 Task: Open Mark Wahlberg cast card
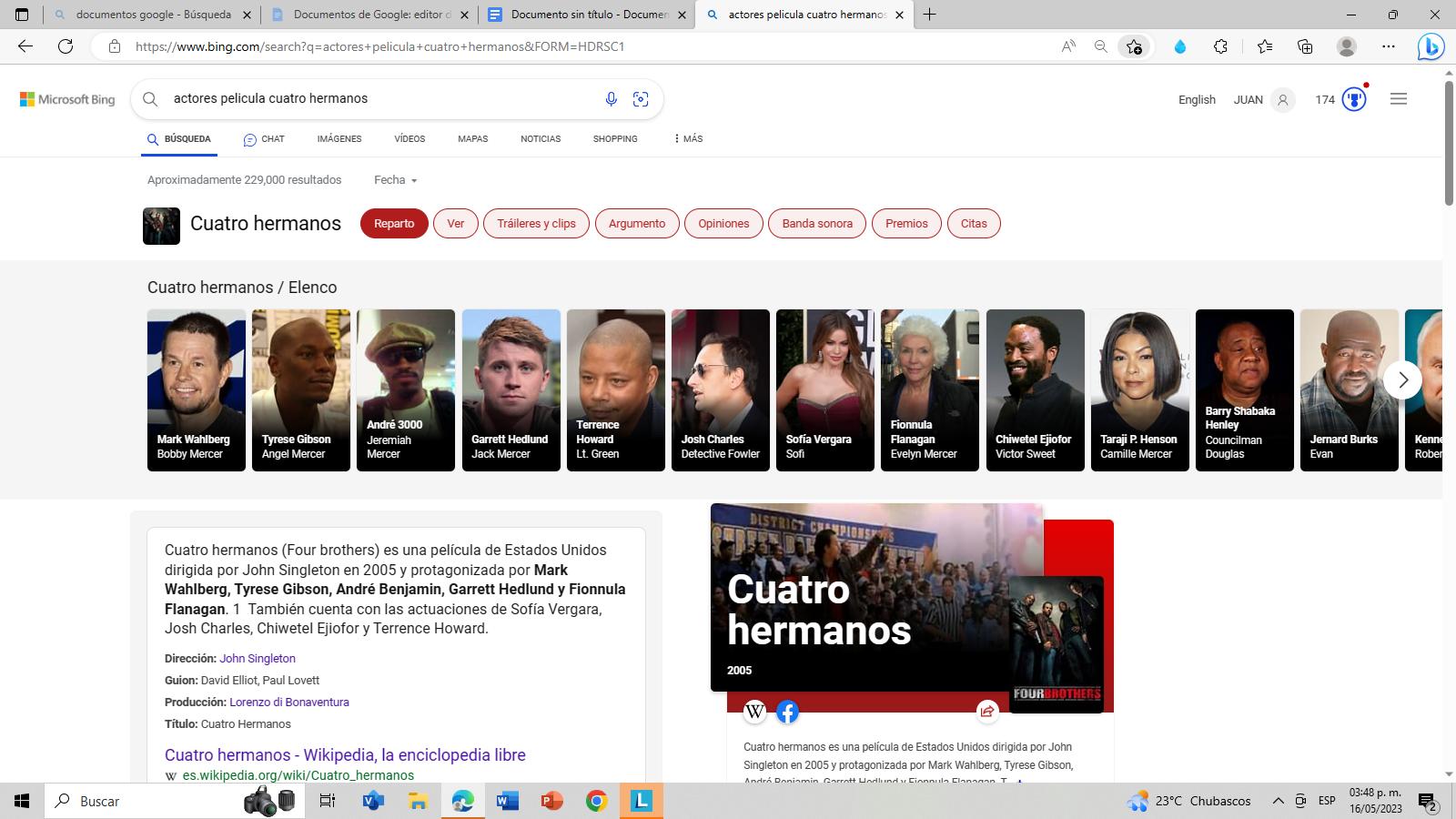pos(197,390)
